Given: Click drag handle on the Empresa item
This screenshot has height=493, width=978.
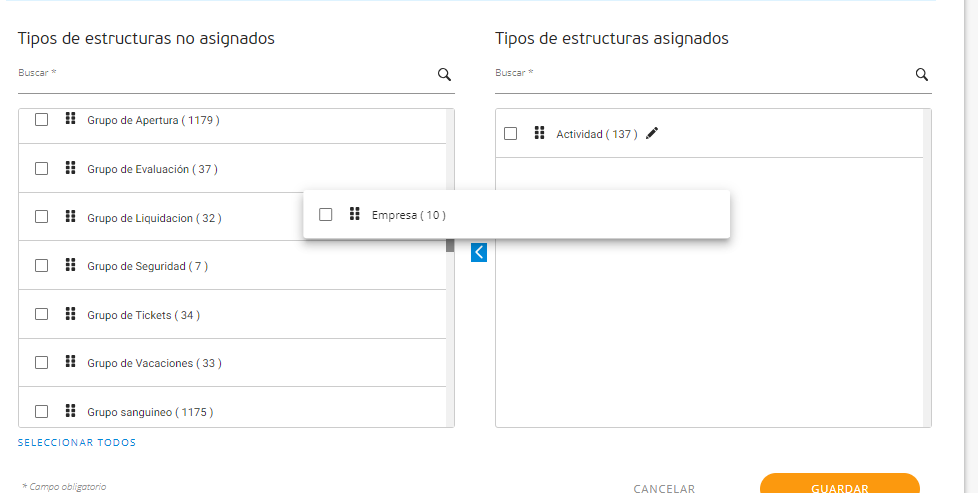Looking at the screenshot, I should (354, 214).
